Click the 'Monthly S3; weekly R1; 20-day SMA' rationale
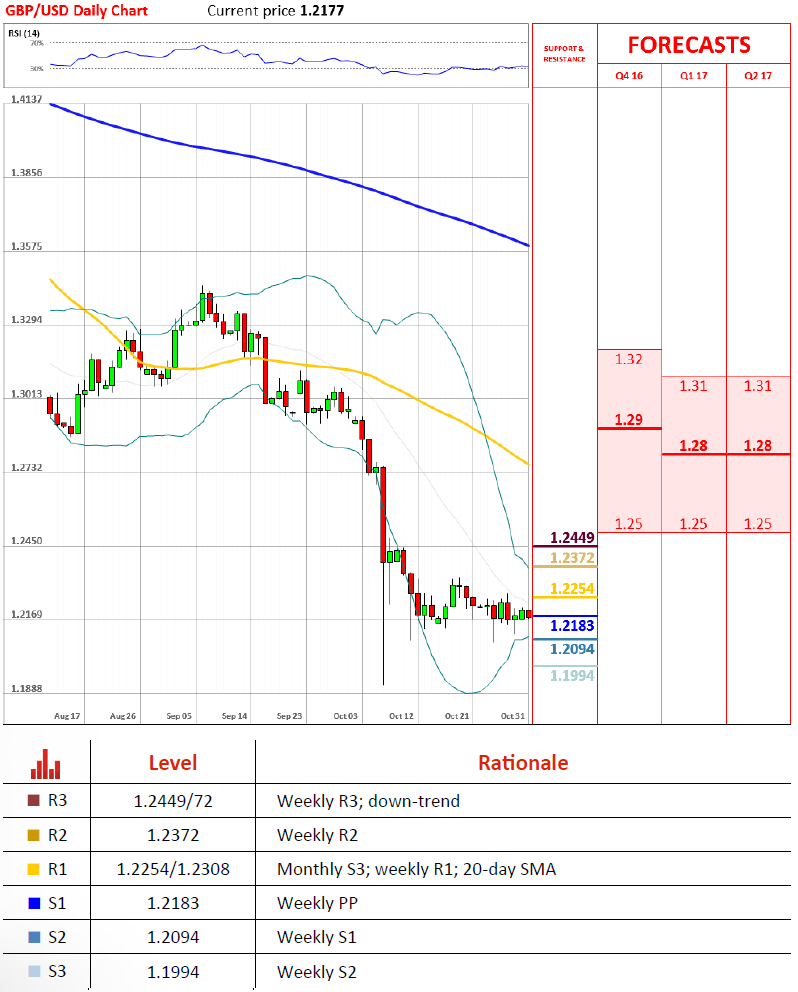The height and width of the screenshot is (992, 798). pyautogui.click(x=416, y=869)
